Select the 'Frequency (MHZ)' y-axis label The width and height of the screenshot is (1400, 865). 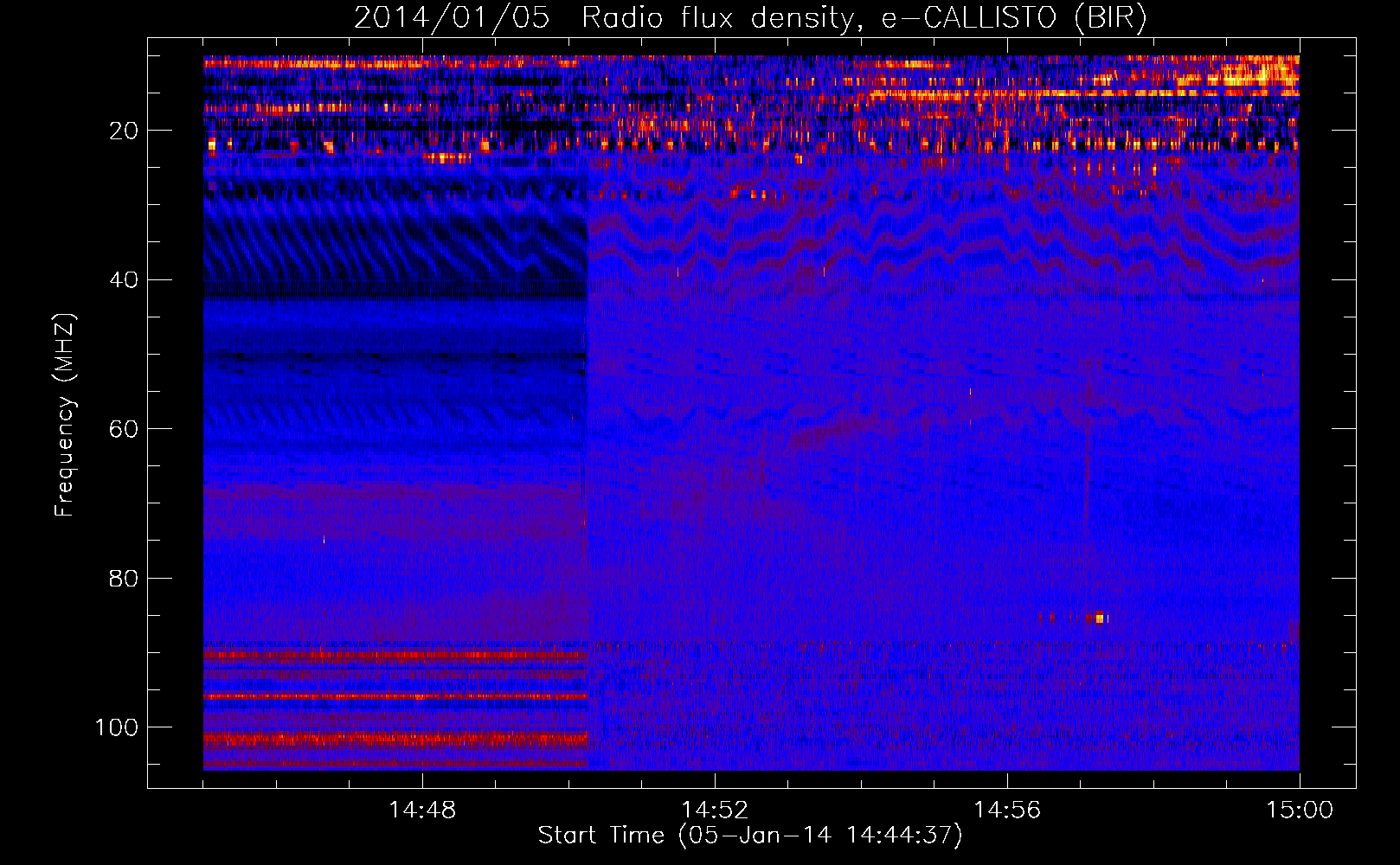click(x=65, y=414)
